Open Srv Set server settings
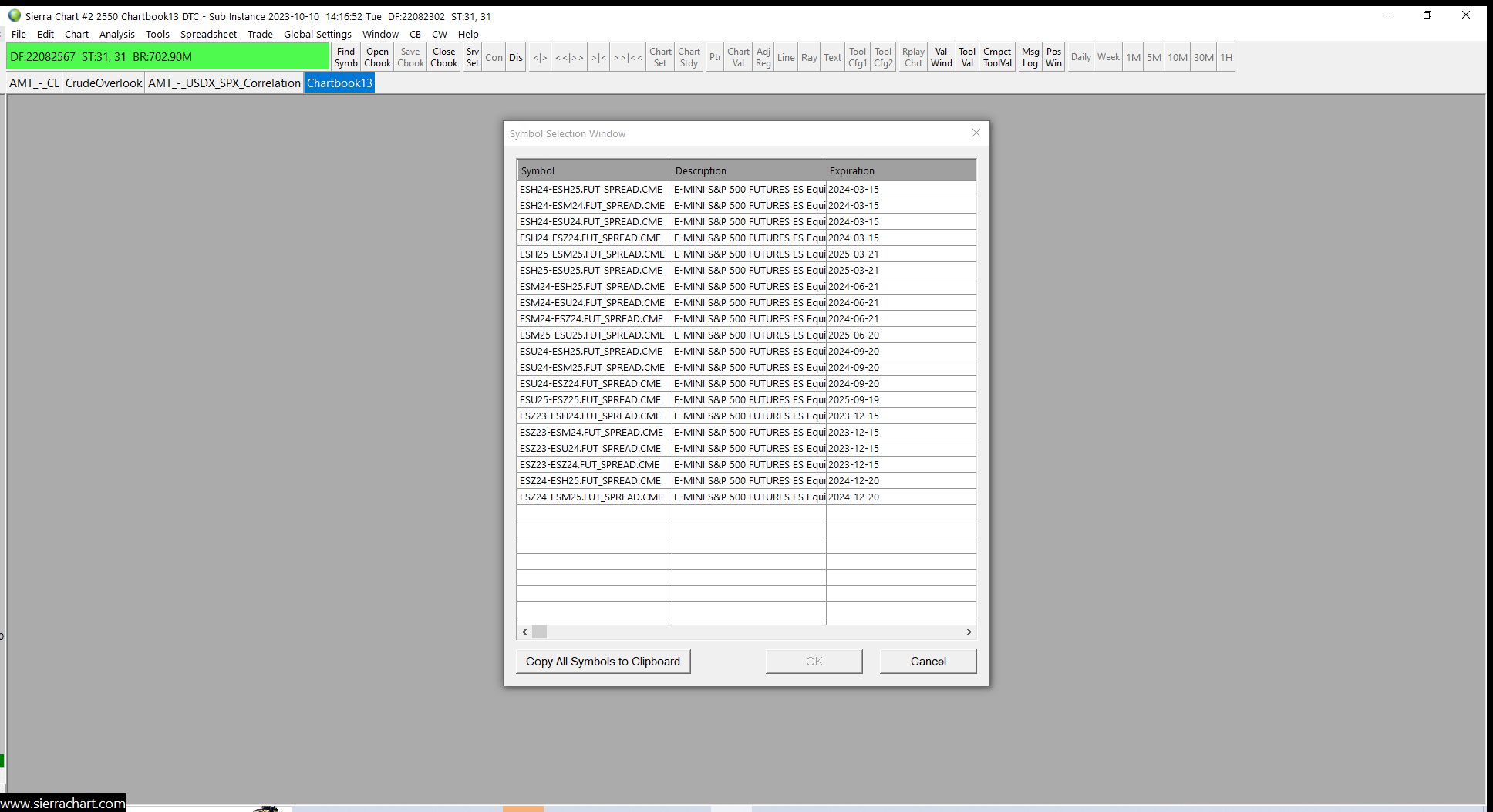Viewport: 1493px width, 812px height. point(473,57)
